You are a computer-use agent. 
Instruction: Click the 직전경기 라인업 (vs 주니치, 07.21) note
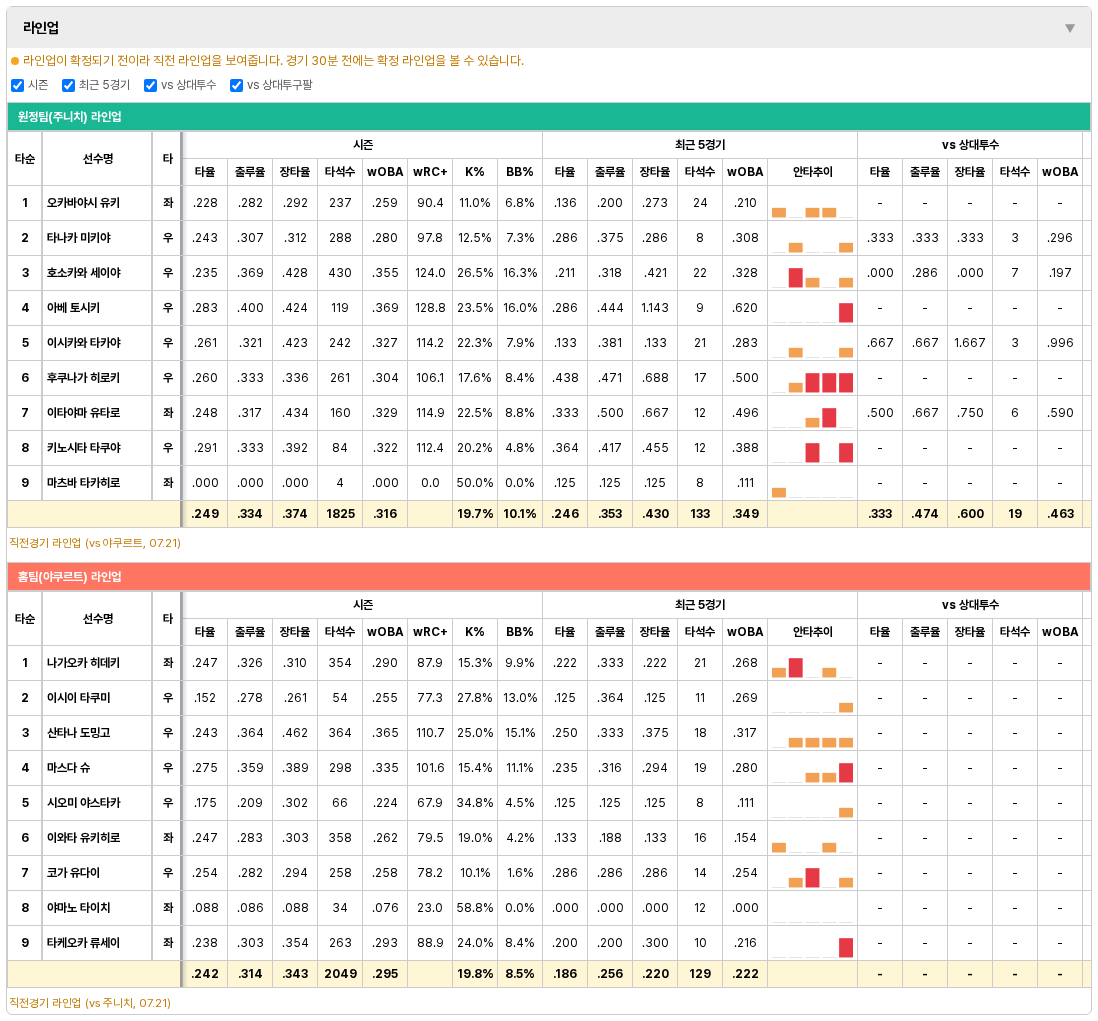point(91,1003)
